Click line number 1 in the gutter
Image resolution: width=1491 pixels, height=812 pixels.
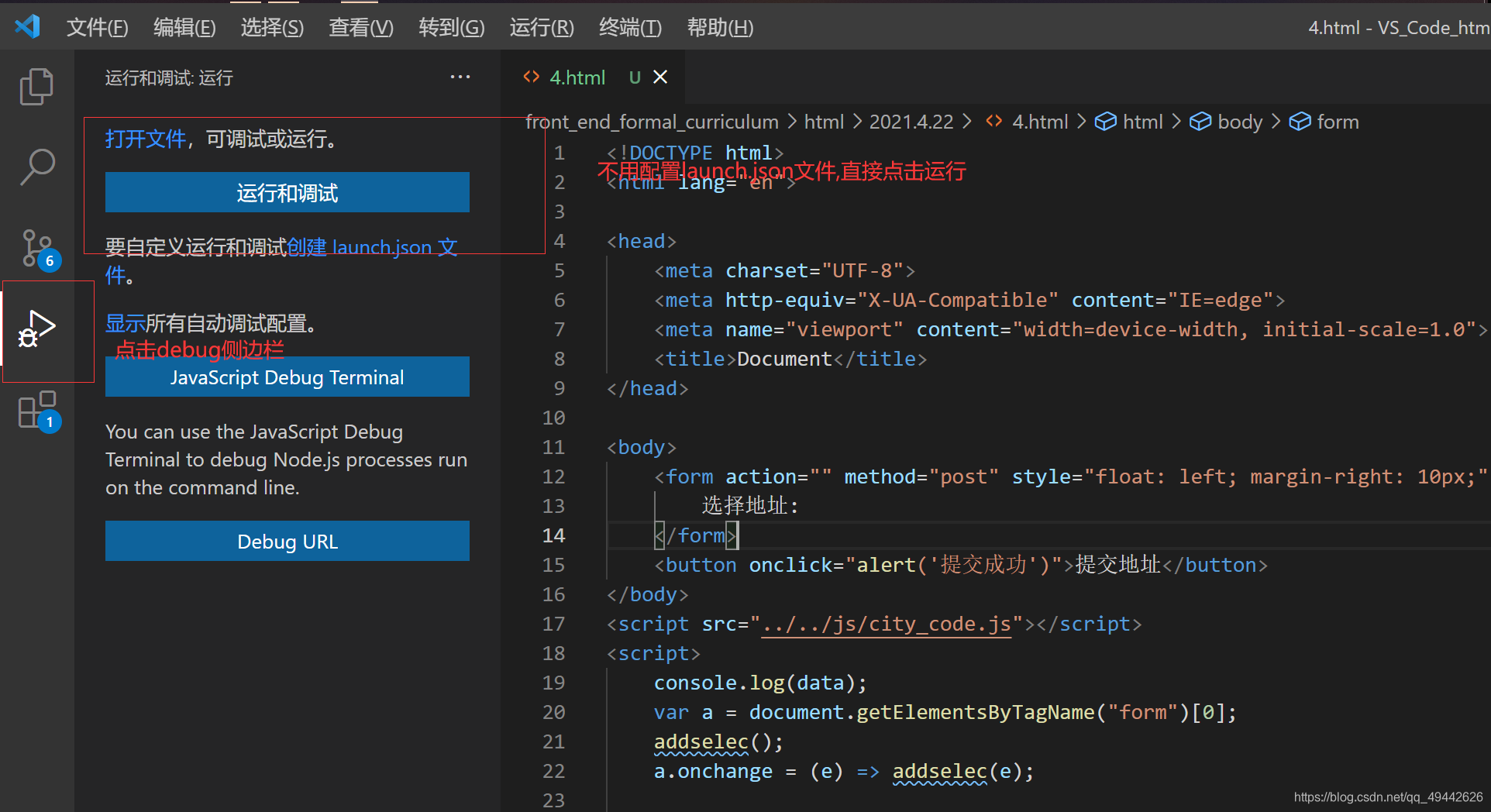pyautogui.click(x=559, y=153)
